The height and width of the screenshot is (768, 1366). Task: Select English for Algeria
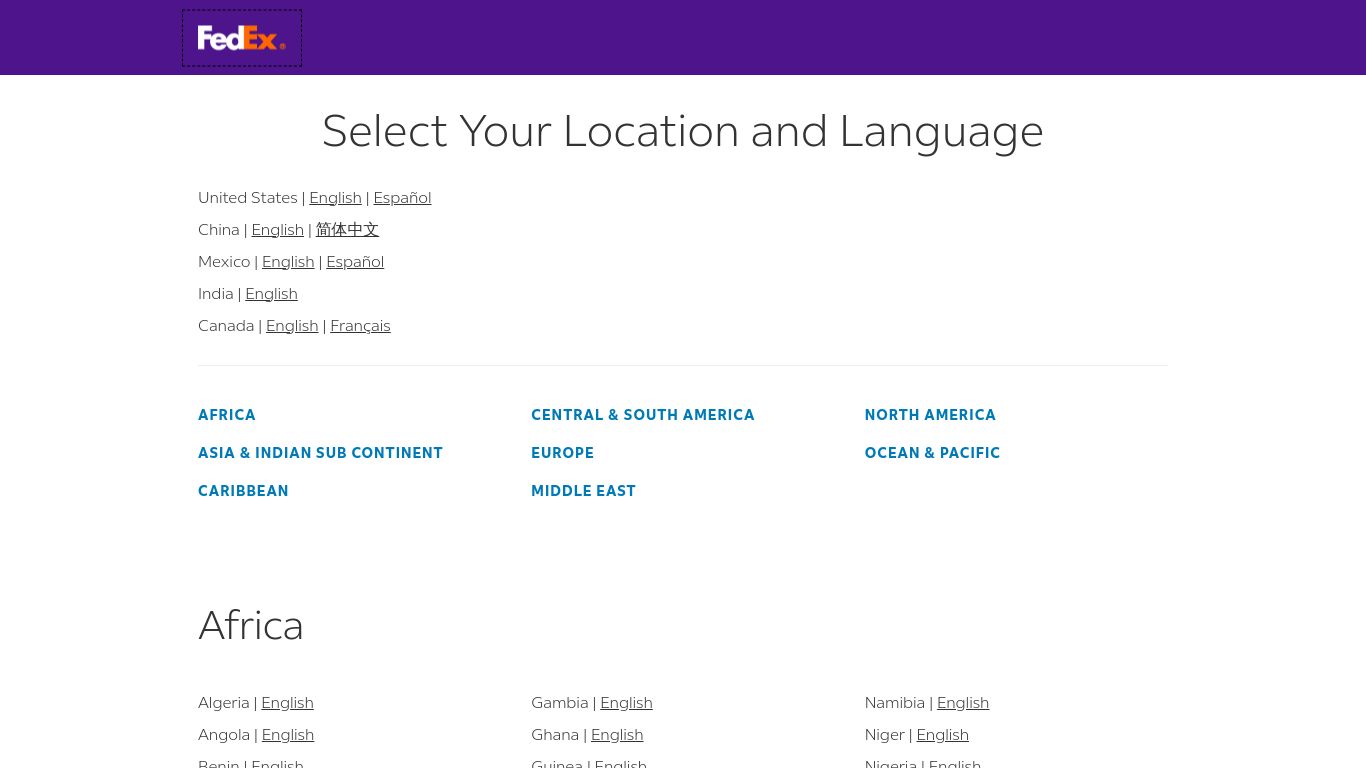tap(287, 703)
